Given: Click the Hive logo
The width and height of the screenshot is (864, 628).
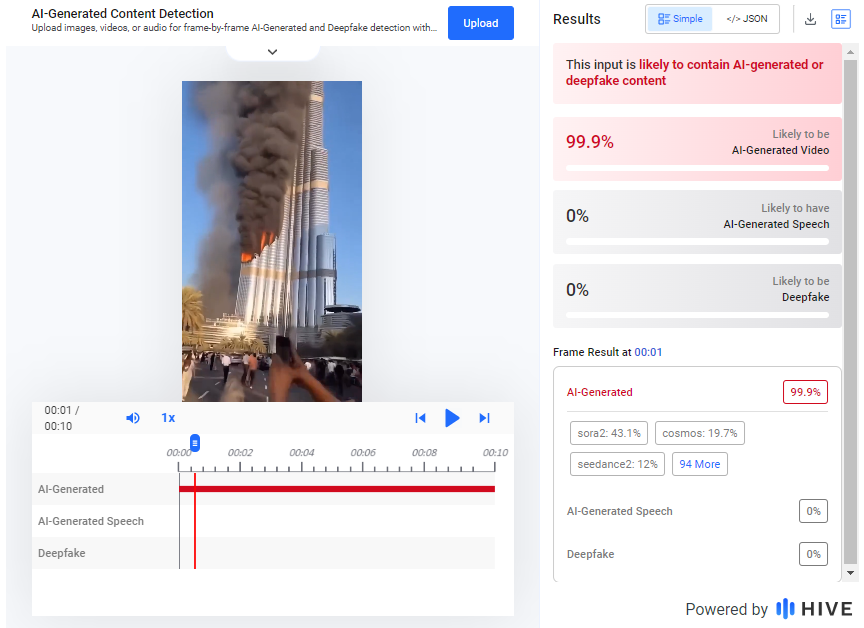Looking at the screenshot, I should (814, 609).
